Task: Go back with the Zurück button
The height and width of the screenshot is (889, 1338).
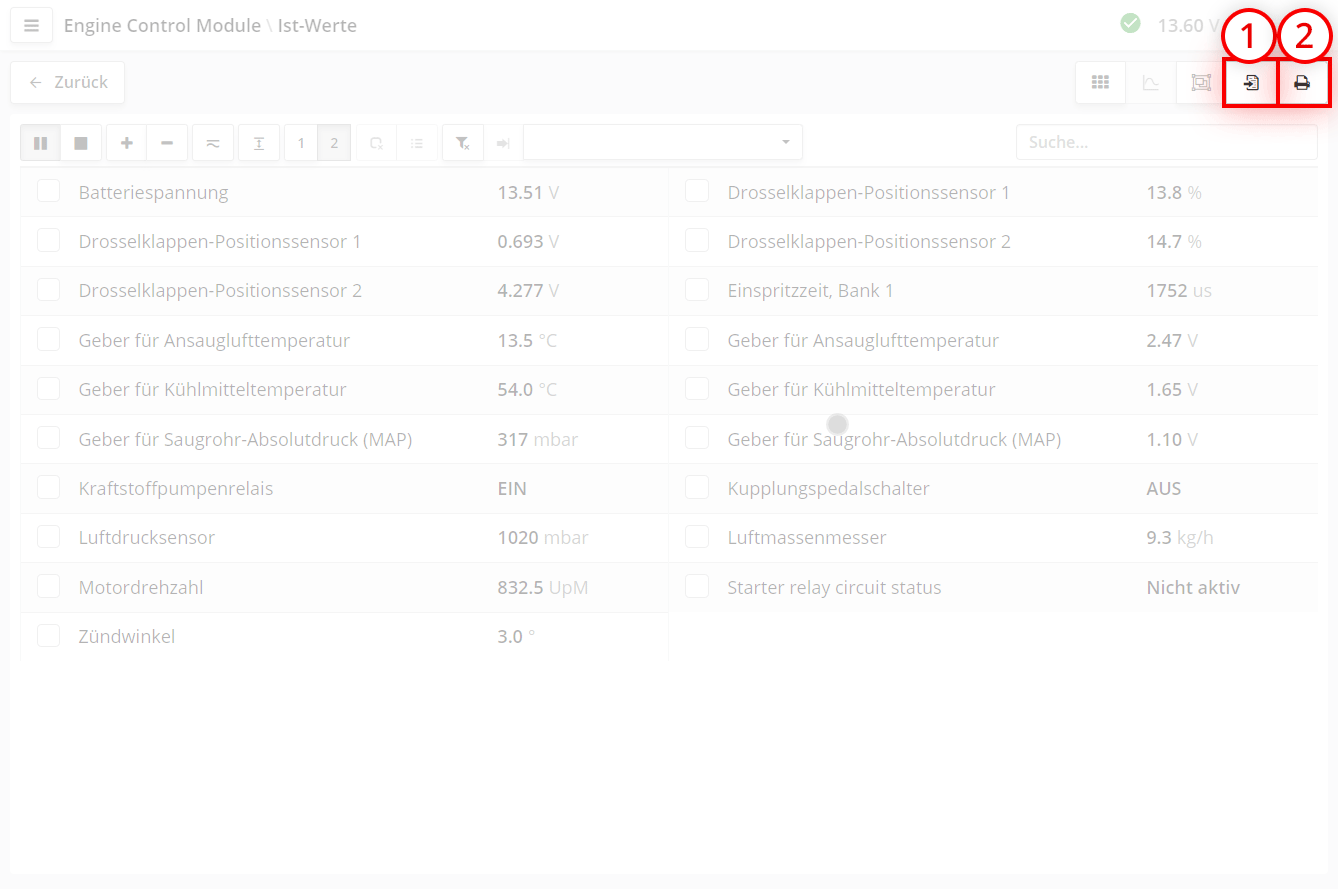Action: 68,83
